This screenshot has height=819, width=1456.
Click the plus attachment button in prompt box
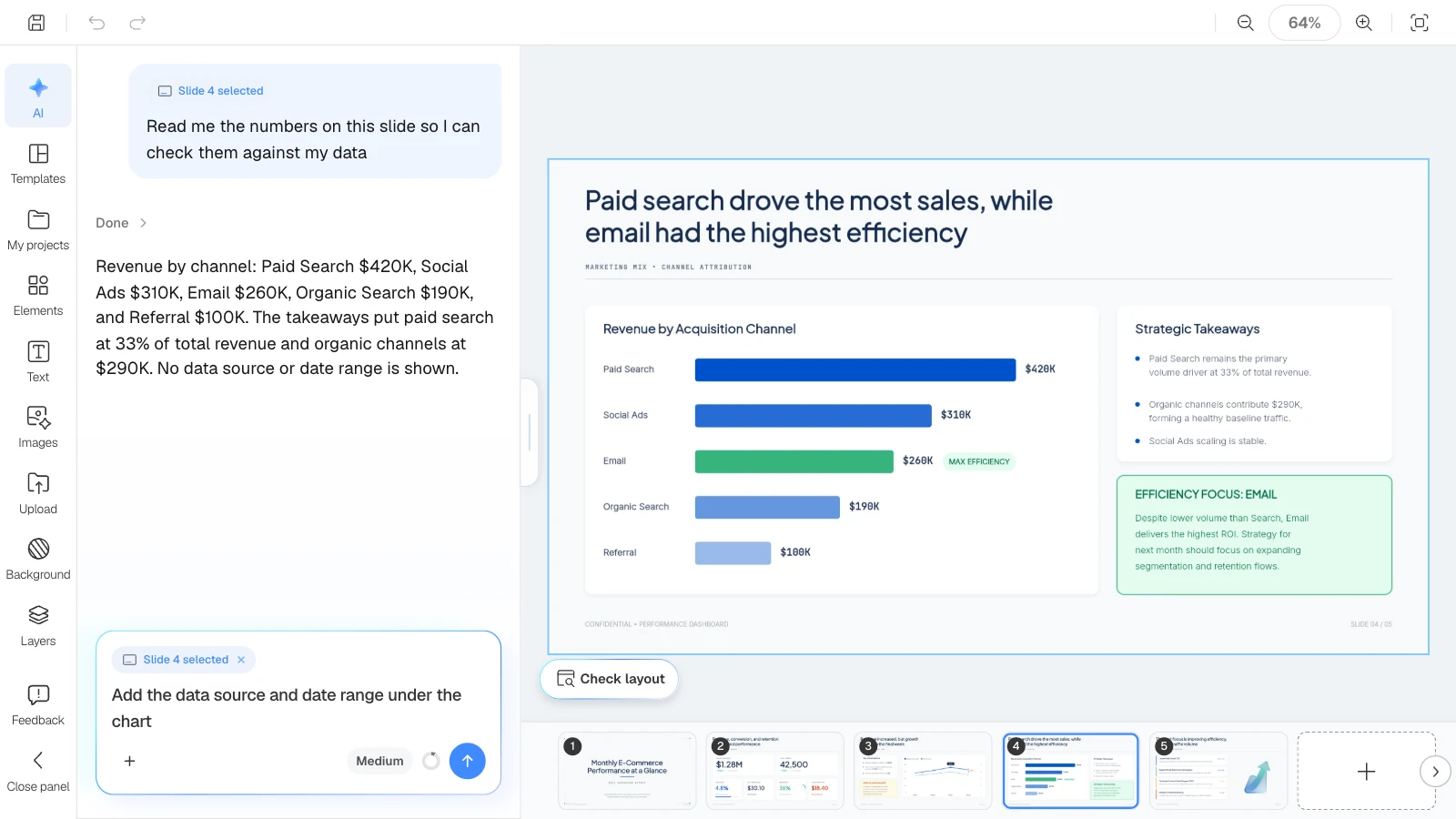click(x=129, y=761)
